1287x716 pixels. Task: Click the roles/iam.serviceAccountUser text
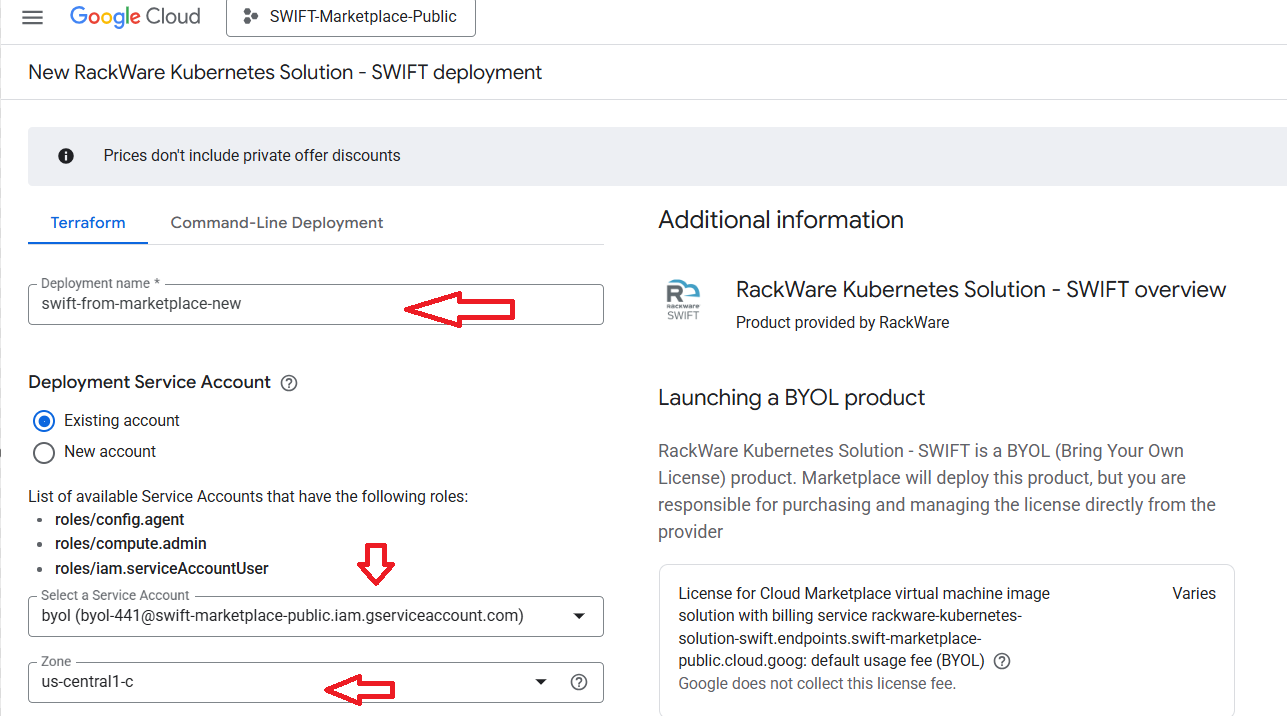(x=162, y=568)
